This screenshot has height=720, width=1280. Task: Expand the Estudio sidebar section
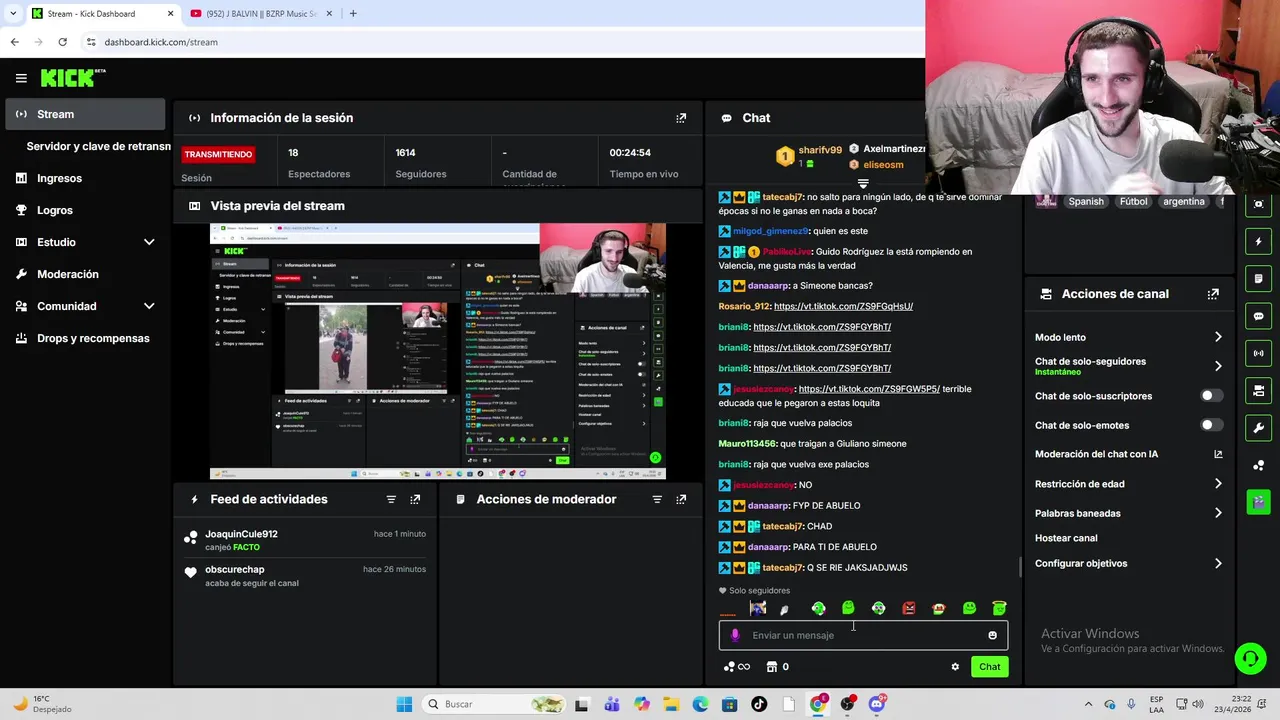pyautogui.click(x=149, y=242)
